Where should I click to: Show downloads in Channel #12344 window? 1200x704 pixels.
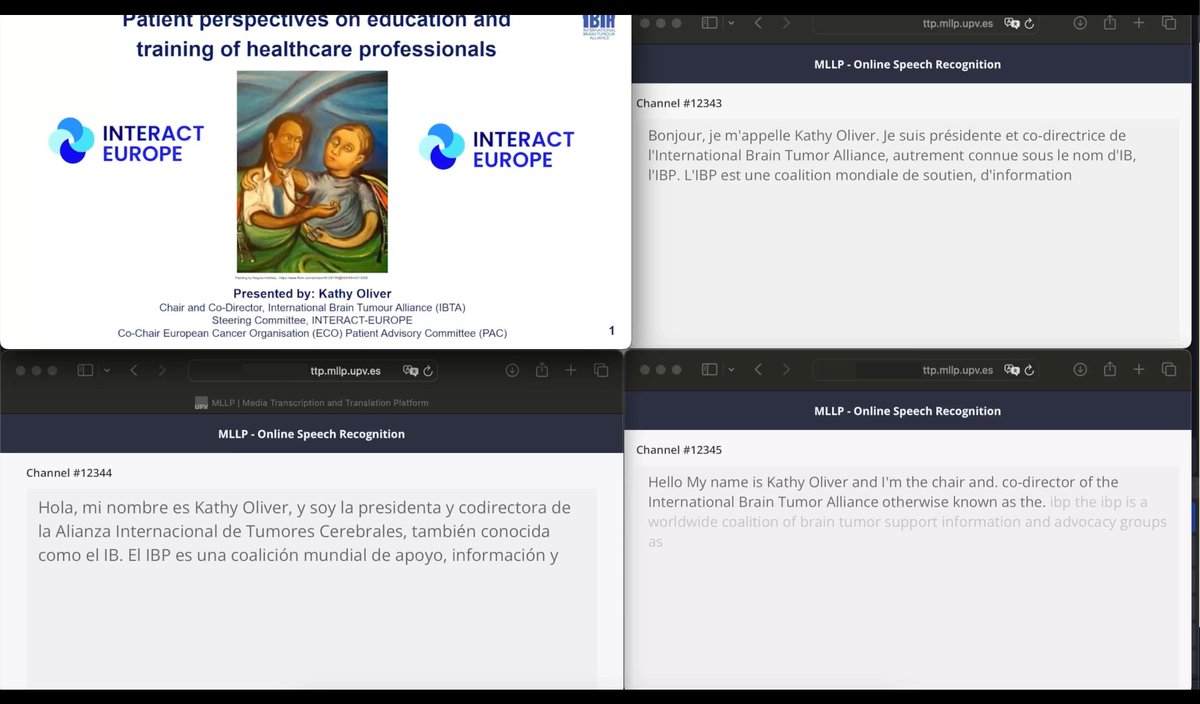pyautogui.click(x=512, y=370)
